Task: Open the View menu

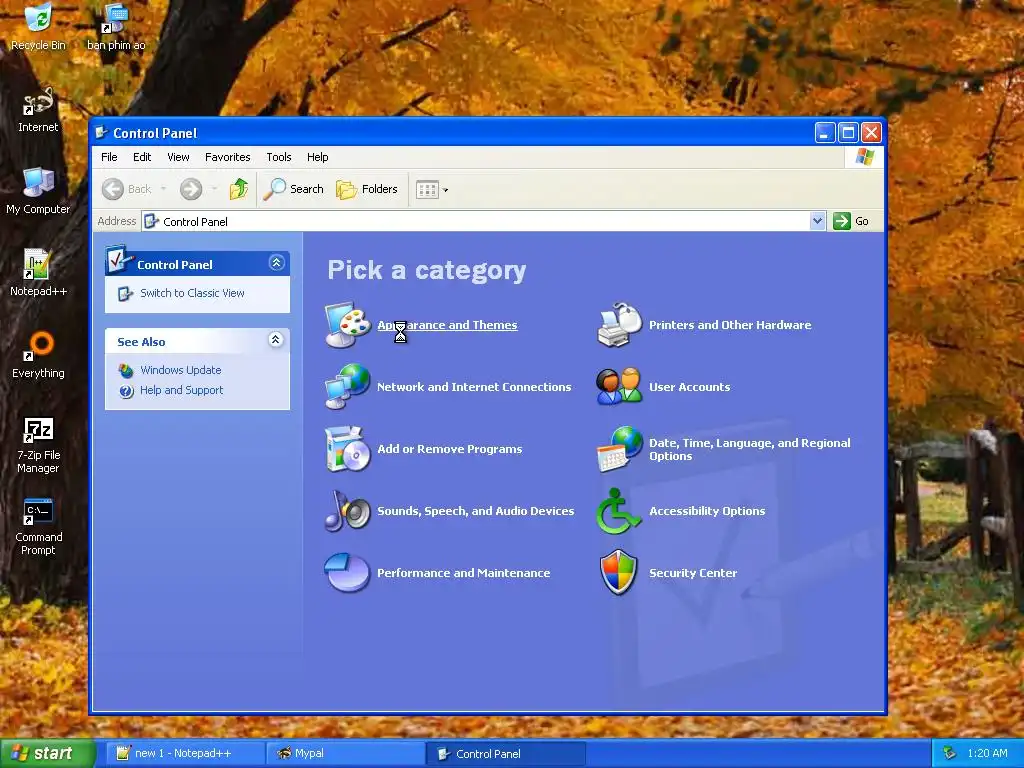Action: coord(178,157)
